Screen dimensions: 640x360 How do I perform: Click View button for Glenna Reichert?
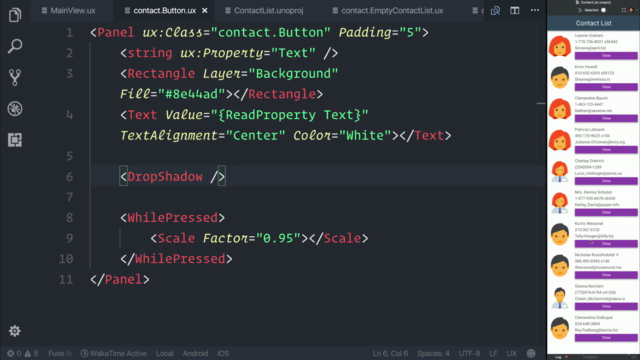click(606, 306)
